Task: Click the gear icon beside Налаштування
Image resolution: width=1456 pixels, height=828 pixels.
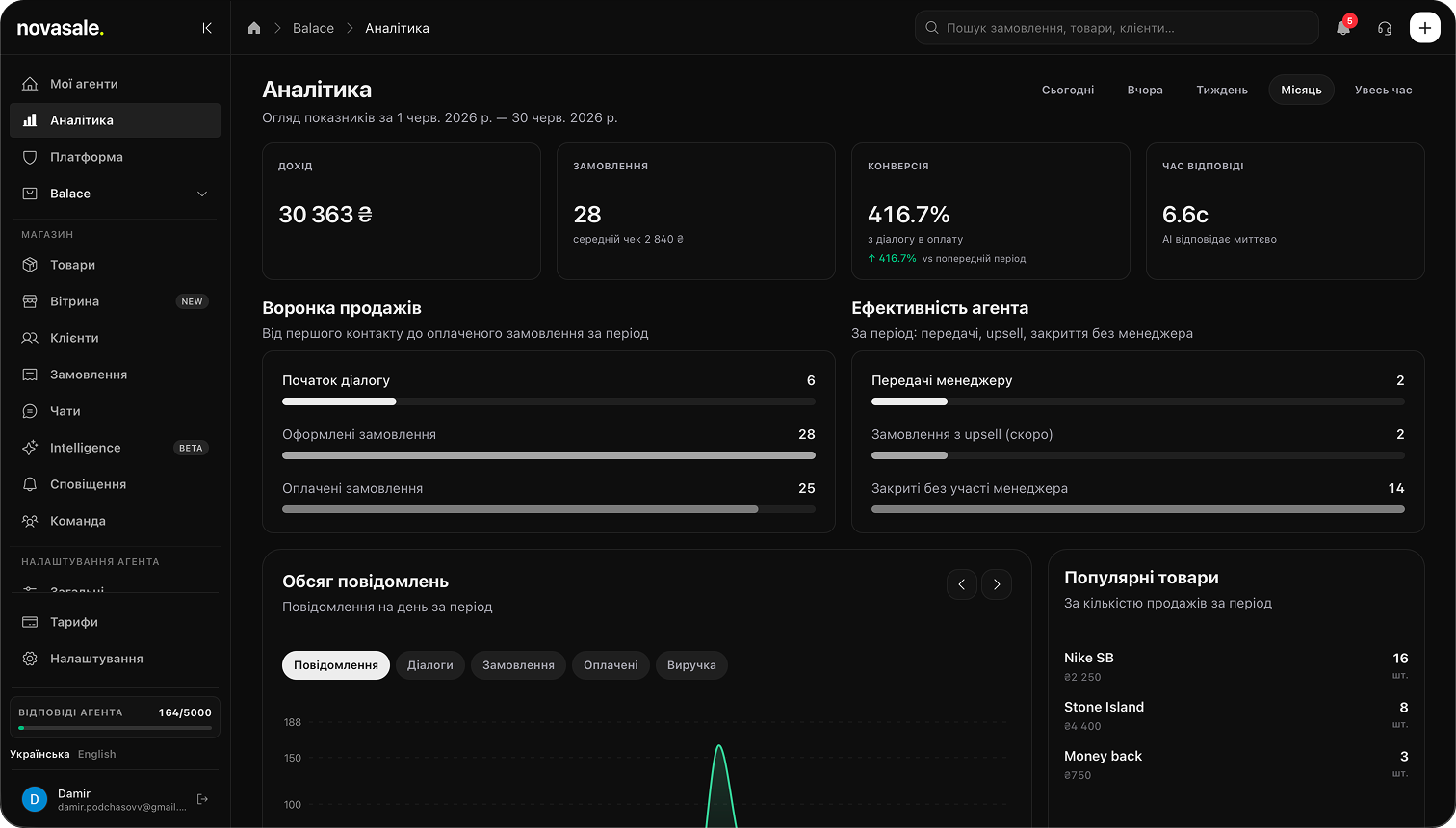Action: point(30,659)
